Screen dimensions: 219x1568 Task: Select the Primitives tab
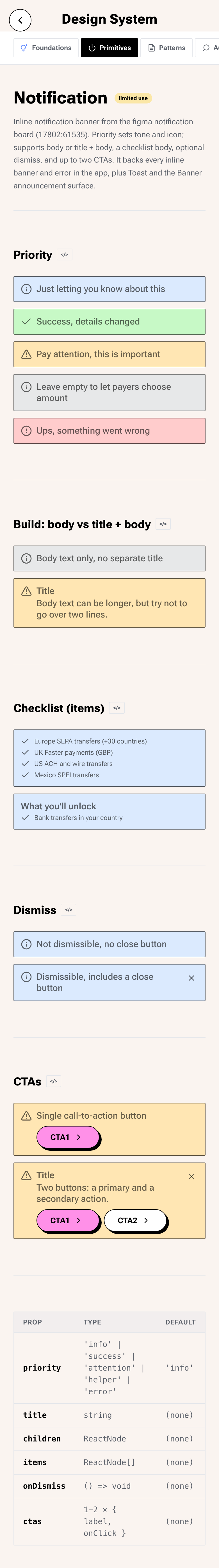109,48
